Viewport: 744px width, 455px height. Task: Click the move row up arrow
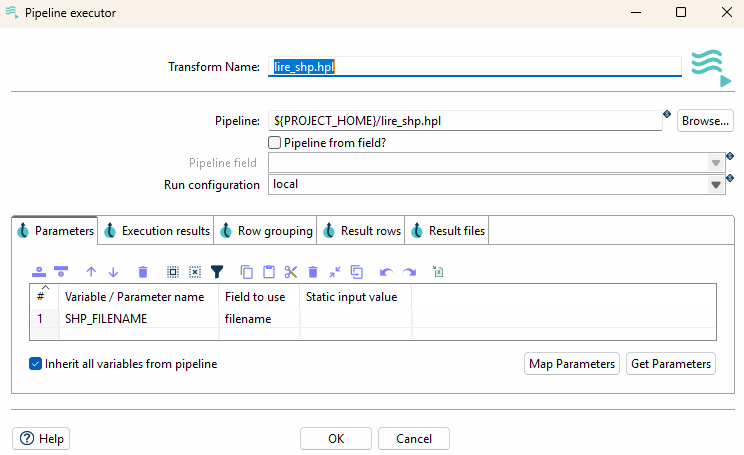[91, 271]
